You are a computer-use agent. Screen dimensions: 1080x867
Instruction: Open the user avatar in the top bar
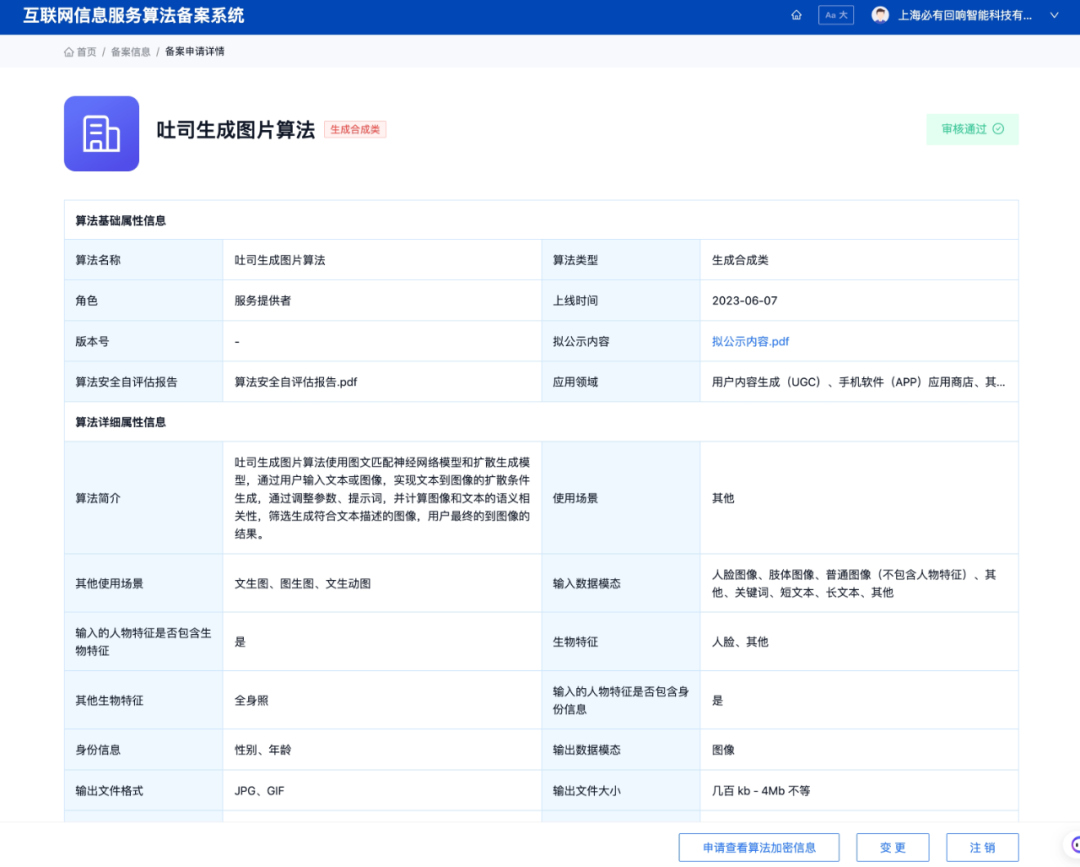click(879, 14)
